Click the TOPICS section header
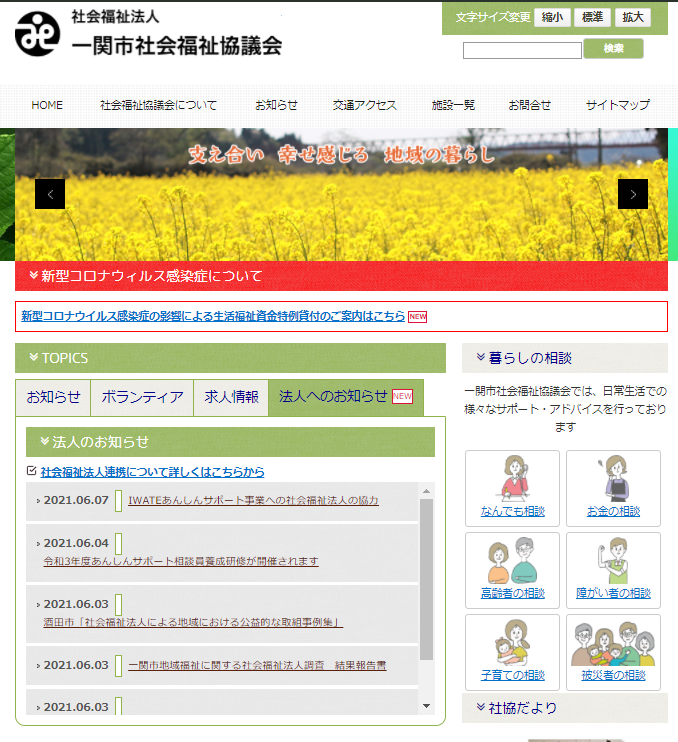 [x=230, y=358]
